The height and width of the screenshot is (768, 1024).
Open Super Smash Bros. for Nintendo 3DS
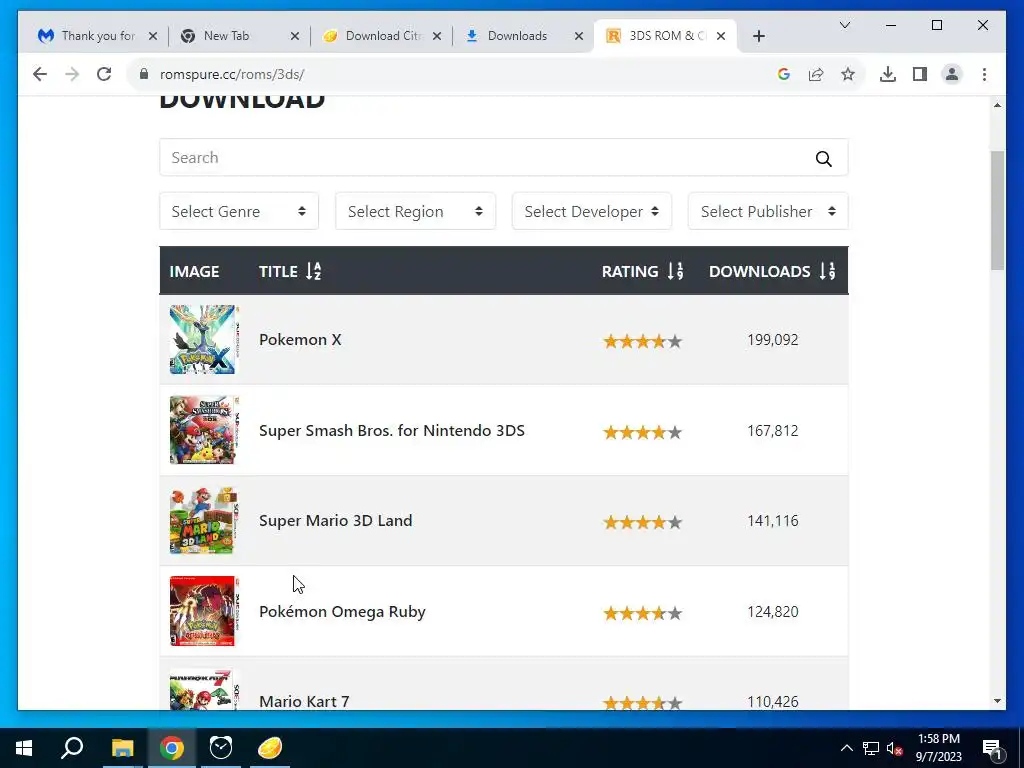tap(392, 430)
